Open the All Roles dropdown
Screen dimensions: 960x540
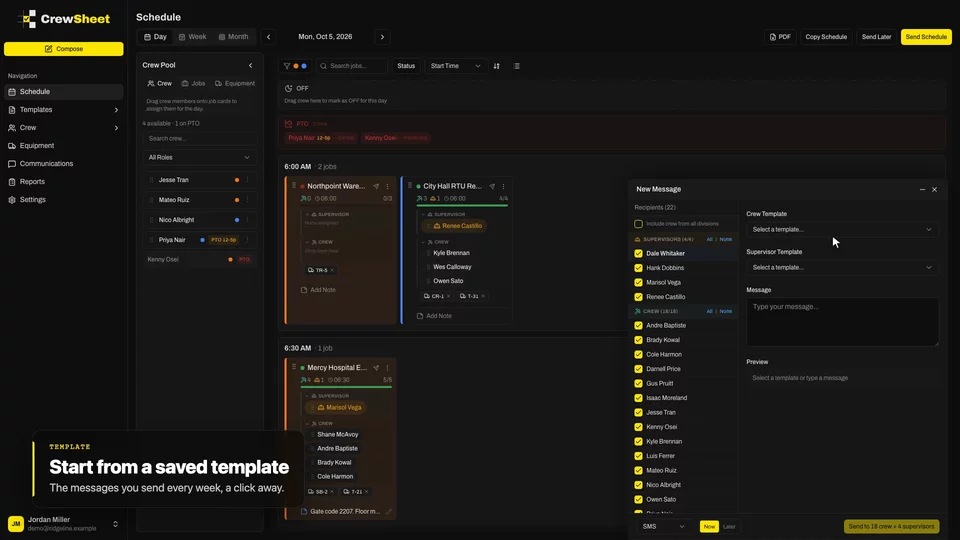pos(200,157)
